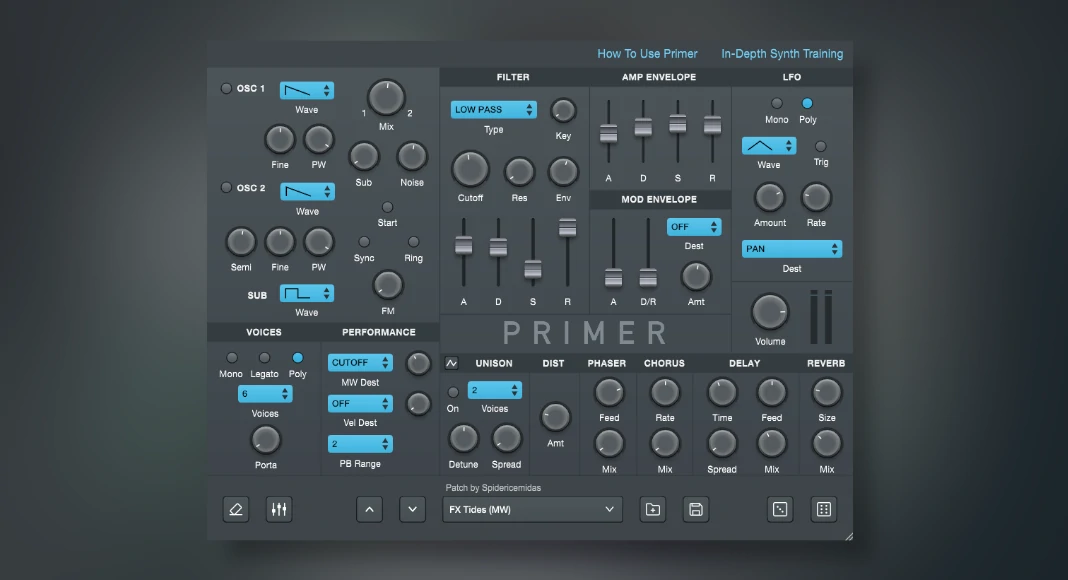This screenshot has width=1068, height=580.
Task: Open the Low Pass filter type dropdown
Action: pyautogui.click(x=493, y=110)
